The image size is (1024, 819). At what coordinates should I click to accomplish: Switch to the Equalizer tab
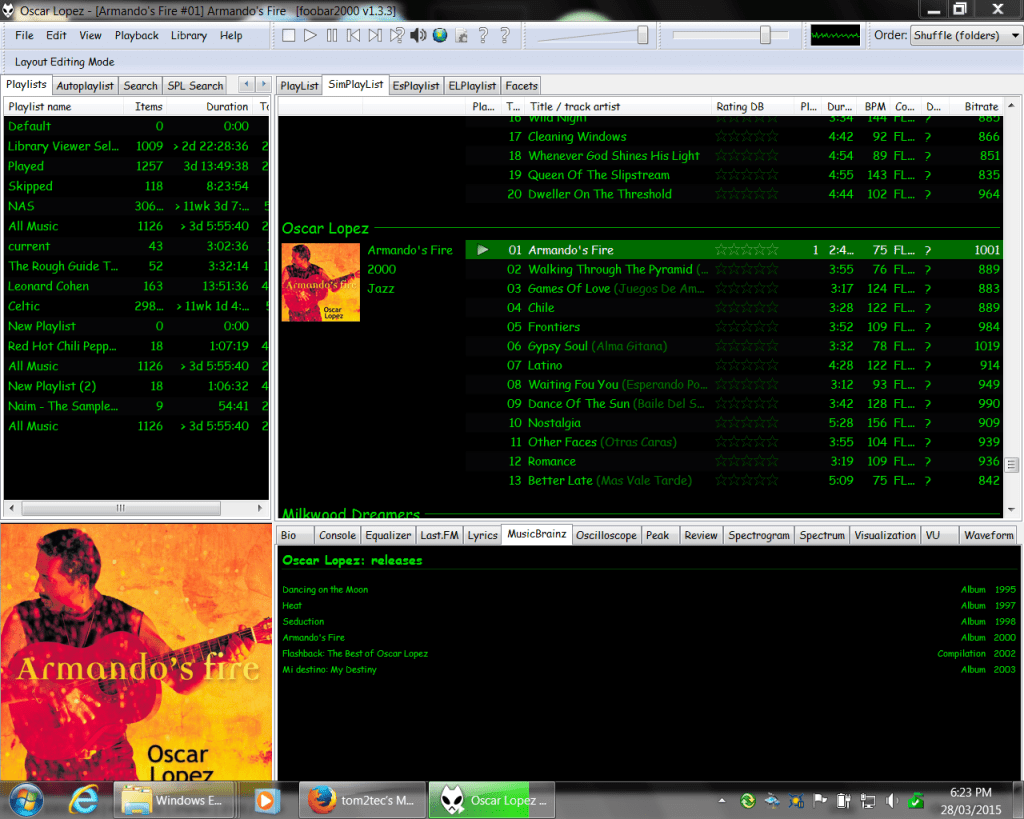click(x=387, y=535)
